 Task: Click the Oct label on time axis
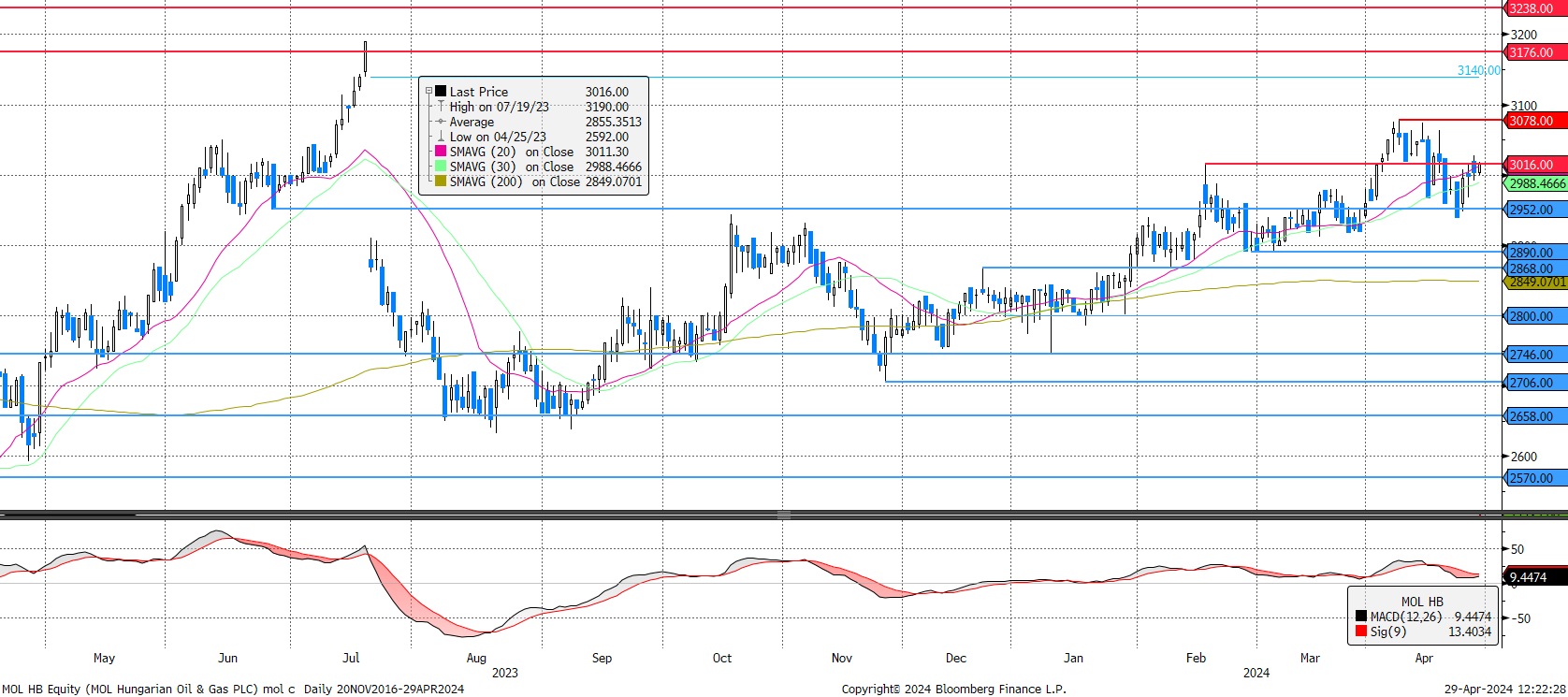pos(722,658)
